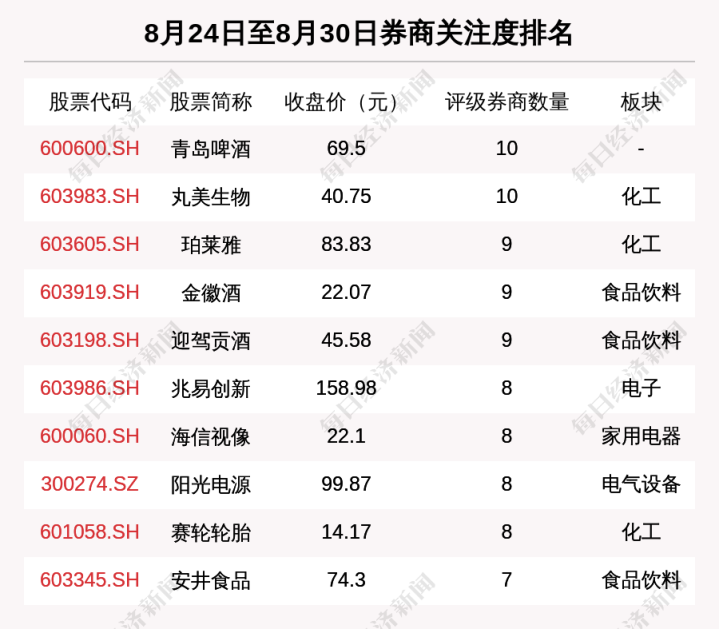This screenshot has width=719, height=629.
Task: Click broker count 8 for 兆易创新
Action: [507, 388]
